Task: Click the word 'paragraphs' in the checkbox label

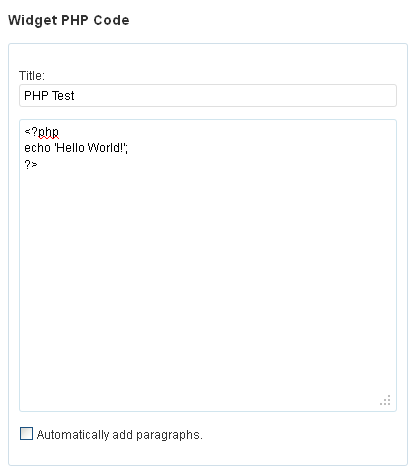Action: (168, 435)
